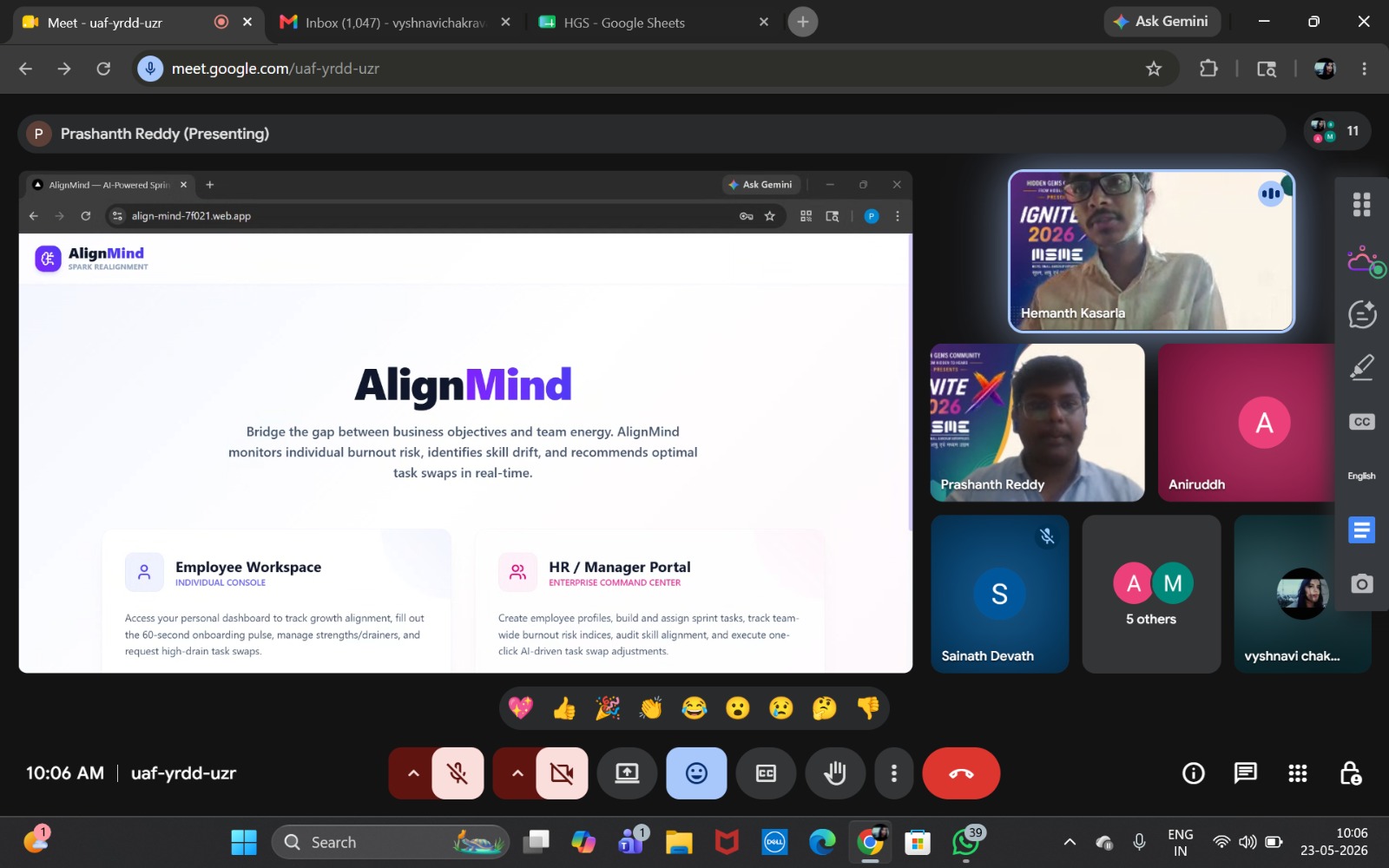Leave the call with the red hang-up button
The width and height of the screenshot is (1389, 868).
click(x=961, y=773)
